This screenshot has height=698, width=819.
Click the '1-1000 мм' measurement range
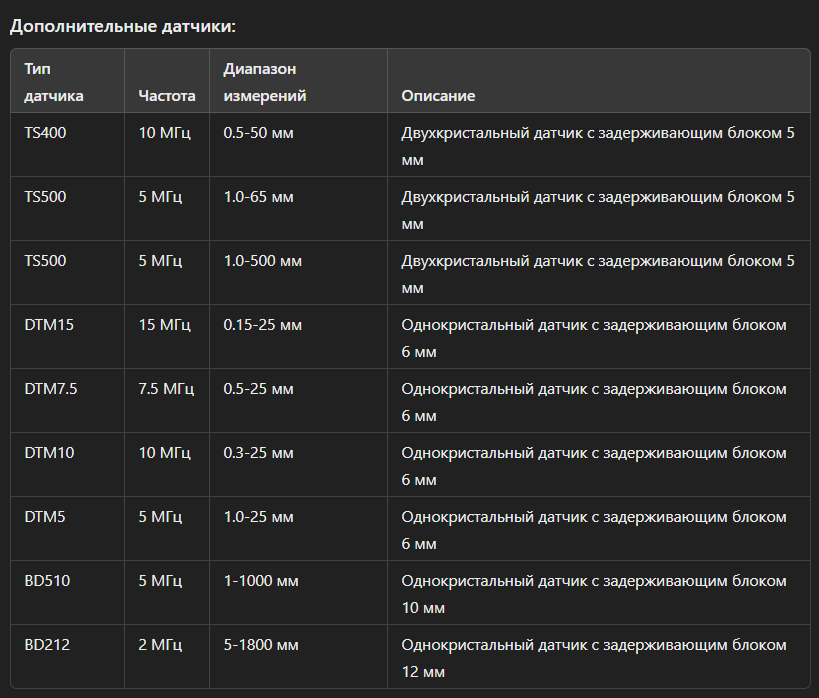[x=261, y=580]
